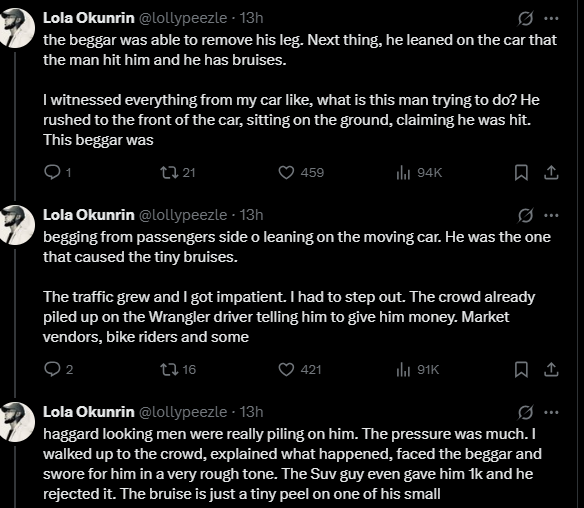This screenshot has width=584, height=508.
Task: Reply to the tweet with 2 comments
Action: coord(58,369)
